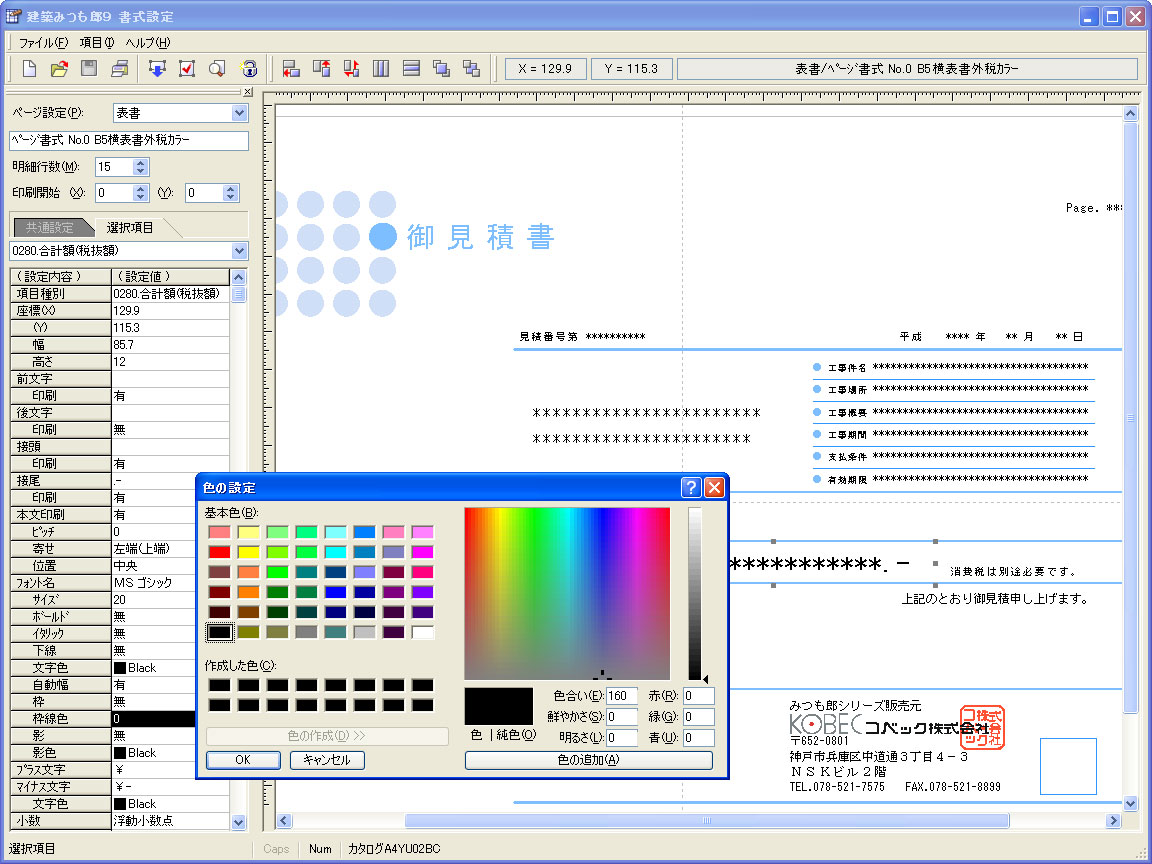
Task: Click the last overlapping squares toolbar icon
Action: point(472,69)
